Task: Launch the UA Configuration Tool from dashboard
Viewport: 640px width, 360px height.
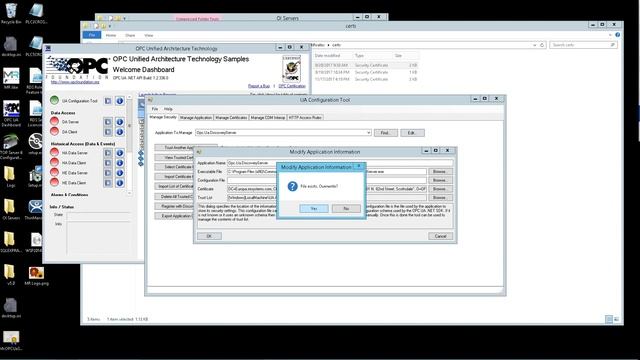Action: 108,101
